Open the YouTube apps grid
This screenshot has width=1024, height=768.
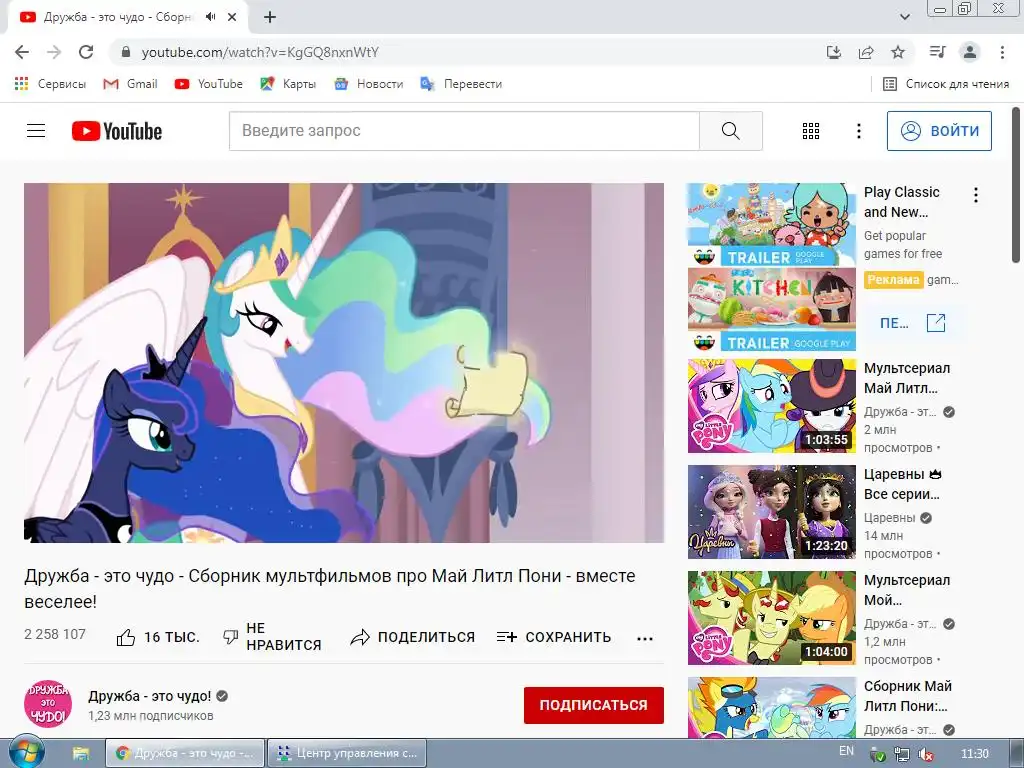(x=810, y=131)
